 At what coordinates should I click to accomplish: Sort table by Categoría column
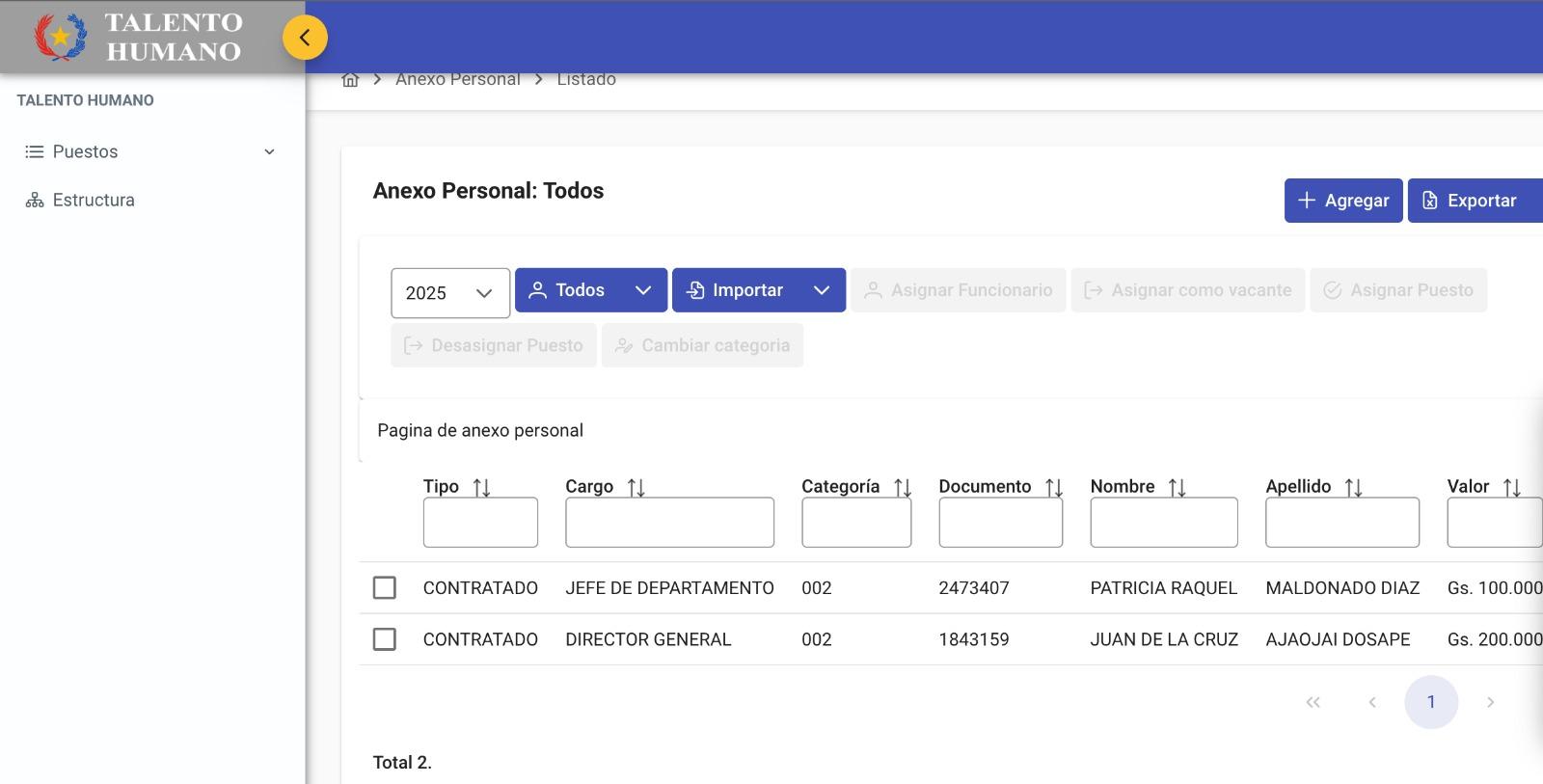pyautogui.click(x=902, y=487)
